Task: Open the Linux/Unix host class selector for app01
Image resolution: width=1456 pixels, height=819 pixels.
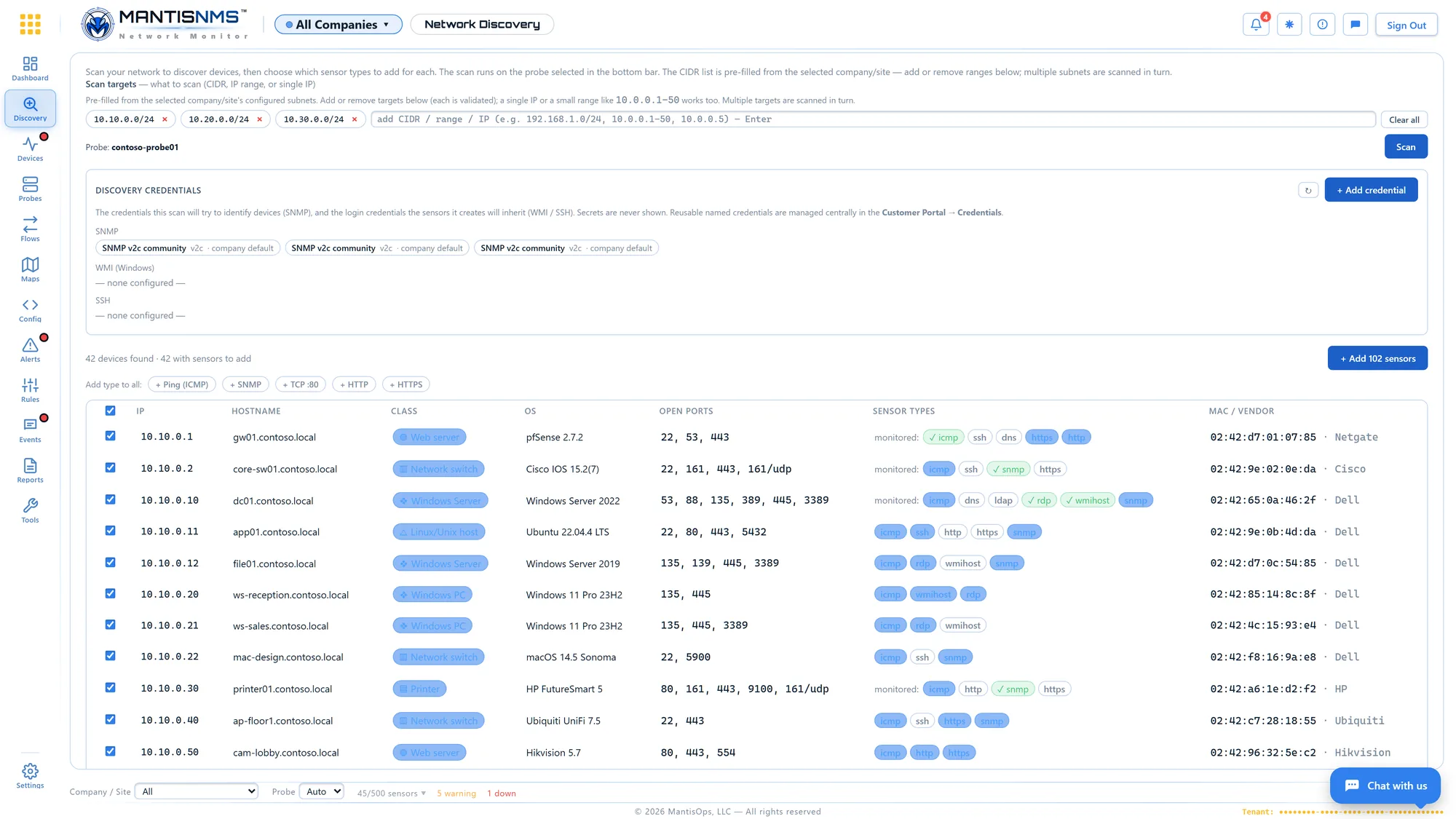Action: pyautogui.click(x=439, y=532)
